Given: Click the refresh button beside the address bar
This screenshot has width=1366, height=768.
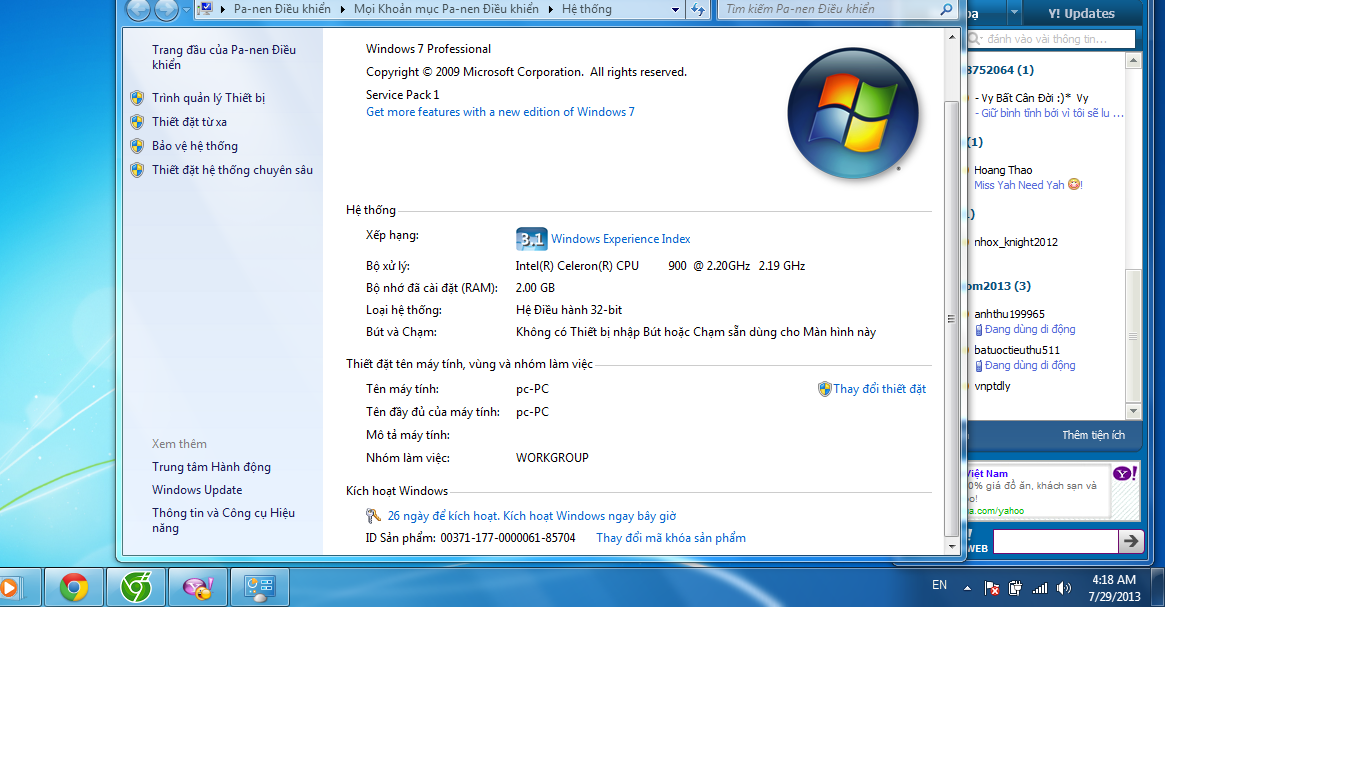Looking at the screenshot, I should [697, 10].
